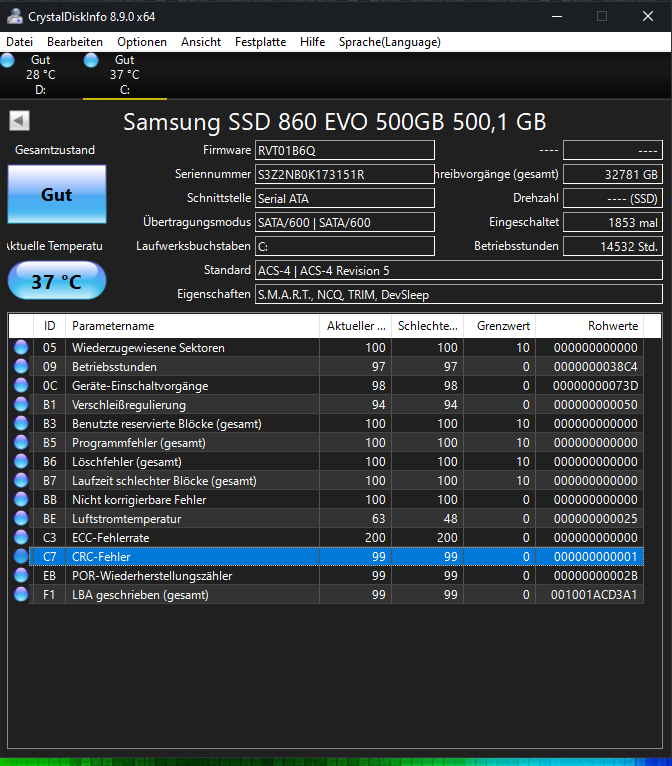
Task: Click the Samsung SSD 860 EVO title
Action: [x=335, y=122]
